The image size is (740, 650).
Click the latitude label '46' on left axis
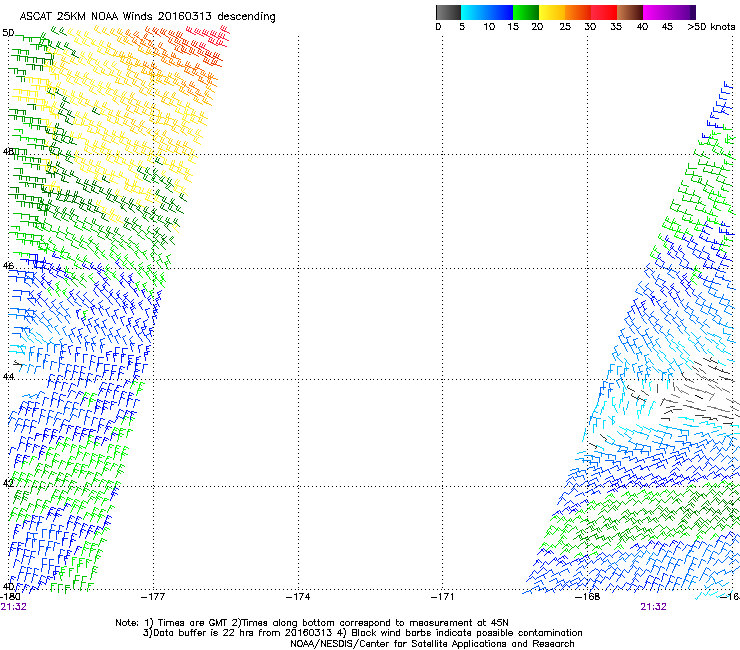pos(8,266)
